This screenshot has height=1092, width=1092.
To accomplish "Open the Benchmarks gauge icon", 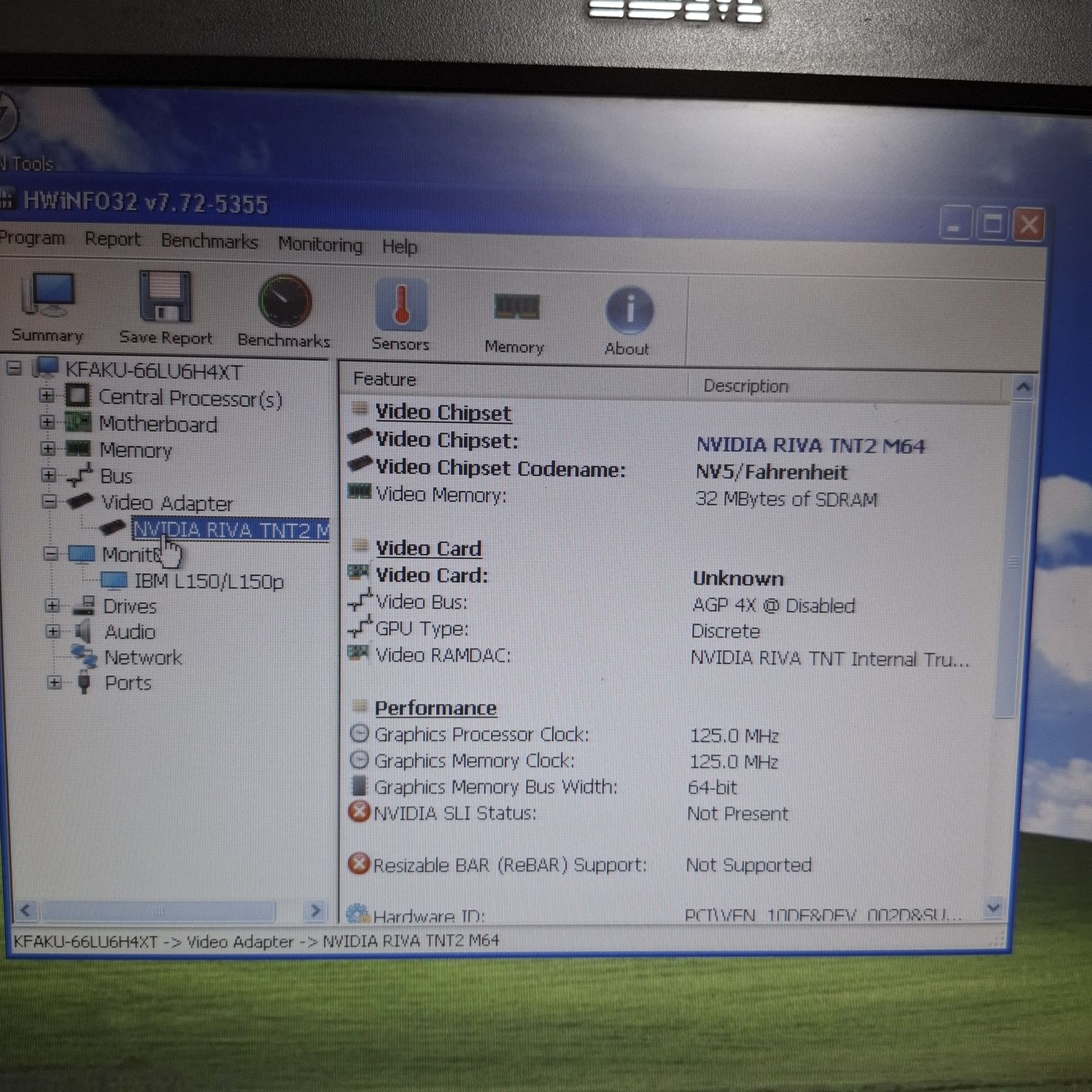I will pyautogui.click(x=285, y=302).
